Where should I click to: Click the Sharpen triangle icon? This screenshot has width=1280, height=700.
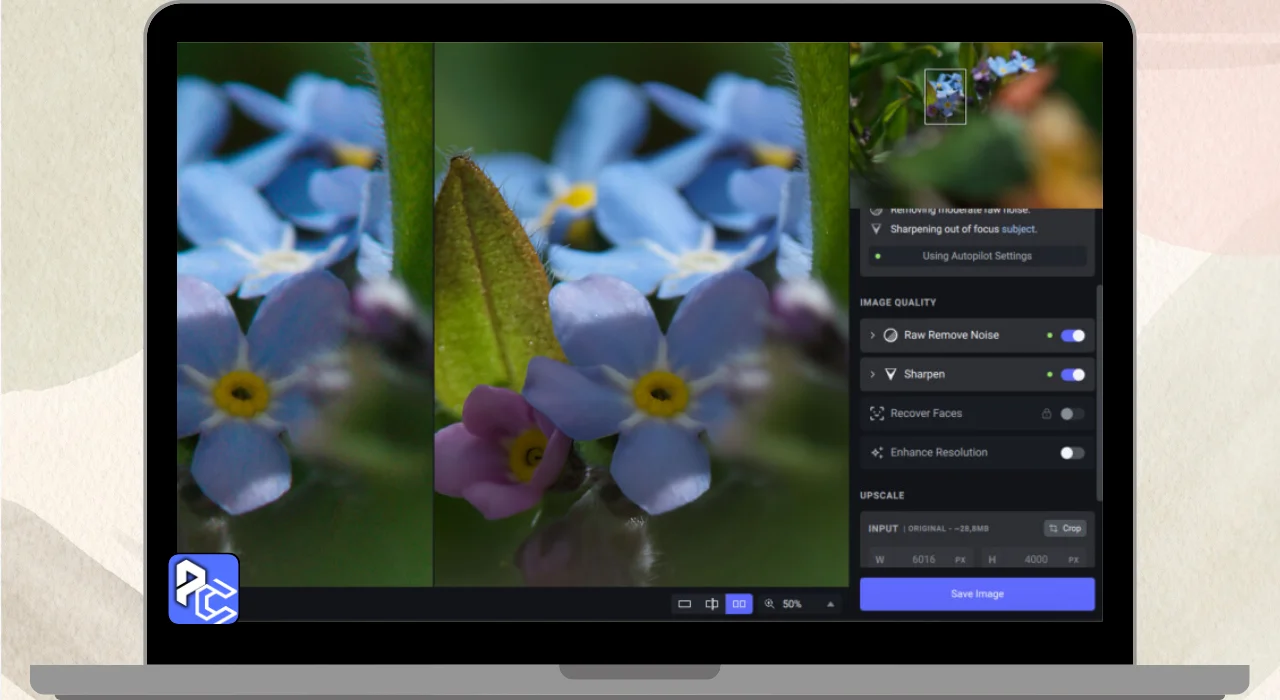click(x=890, y=375)
